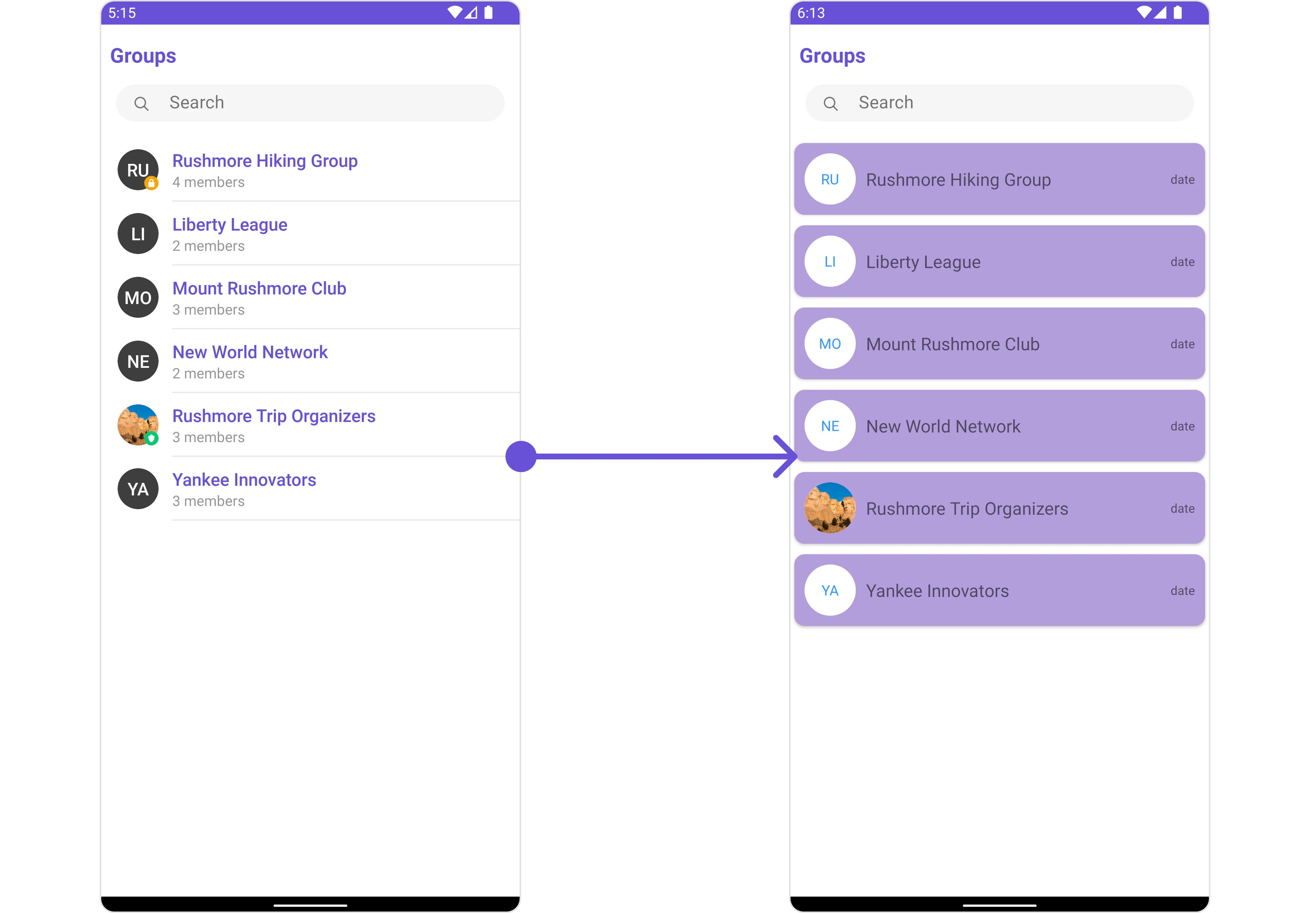Focus the Search field in left phone
Image resolution: width=1316 pixels, height=913 pixels.
(x=310, y=103)
